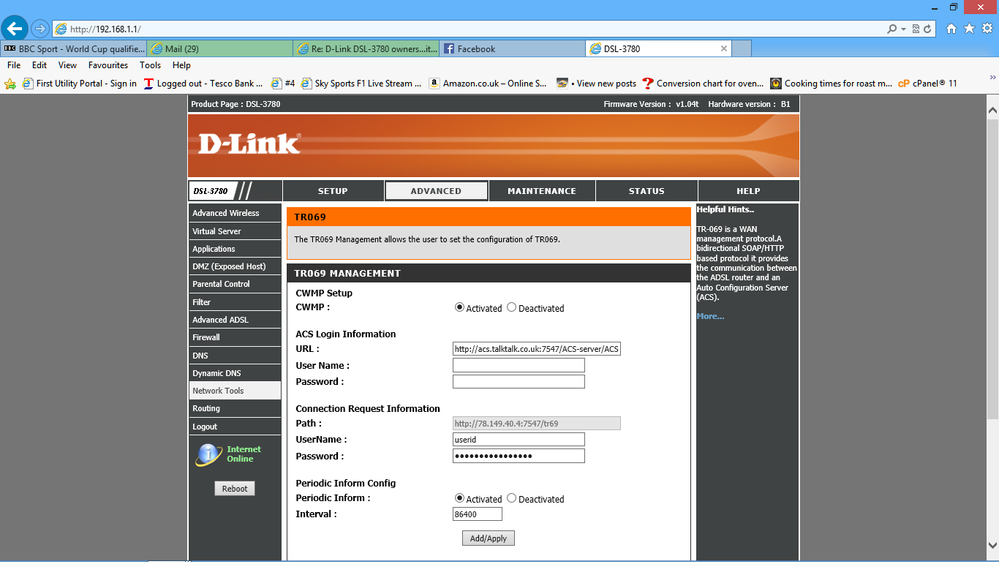Switch to BBC Sport browser tab
This screenshot has height=562, width=999.
click(x=74, y=48)
